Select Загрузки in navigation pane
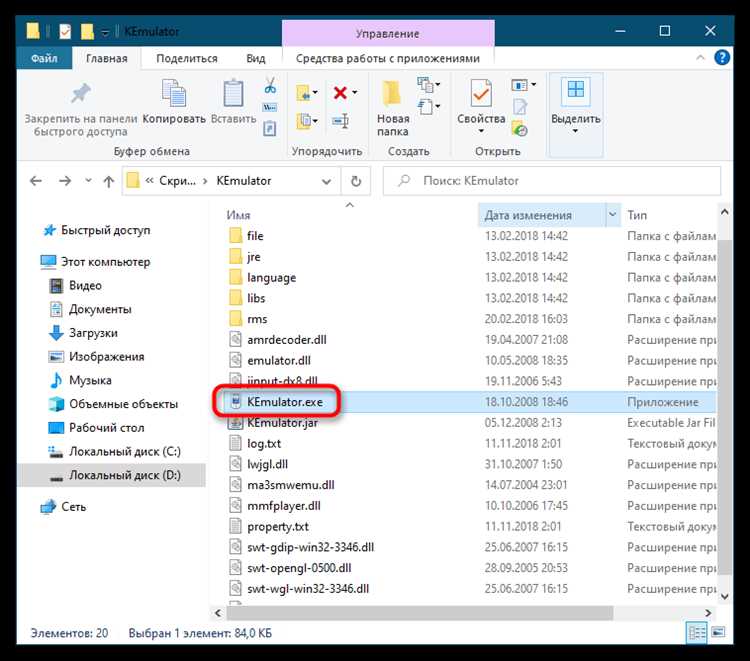 tap(93, 333)
